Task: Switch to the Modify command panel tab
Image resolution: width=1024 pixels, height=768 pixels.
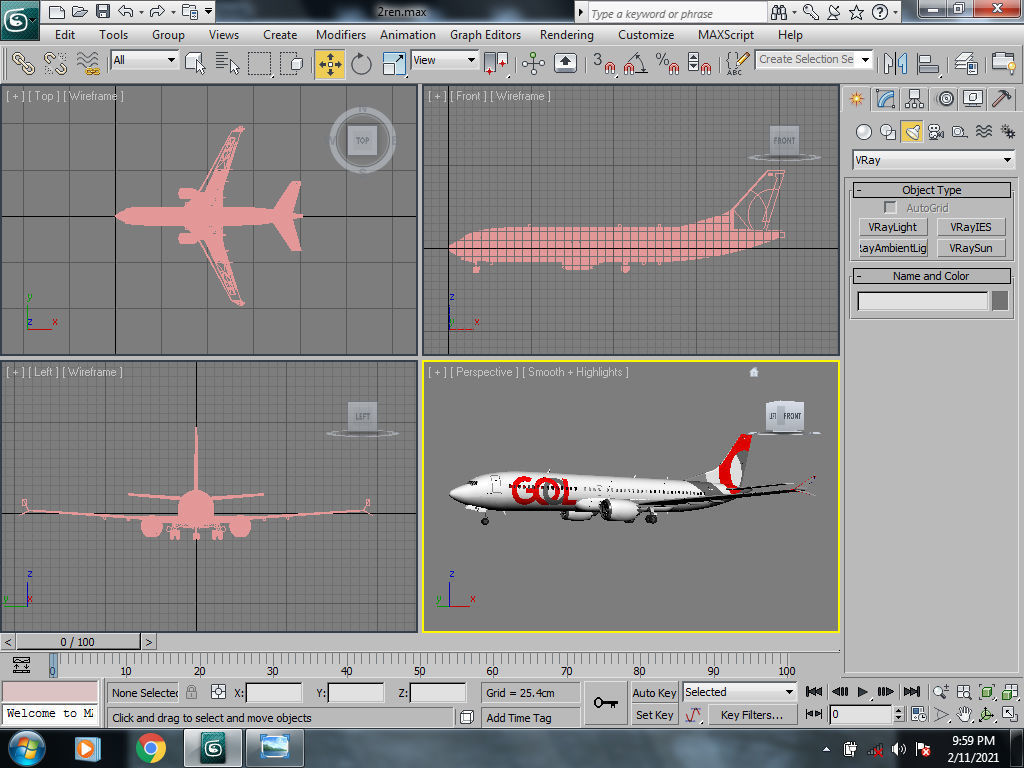Action: [x=885, y=99]
